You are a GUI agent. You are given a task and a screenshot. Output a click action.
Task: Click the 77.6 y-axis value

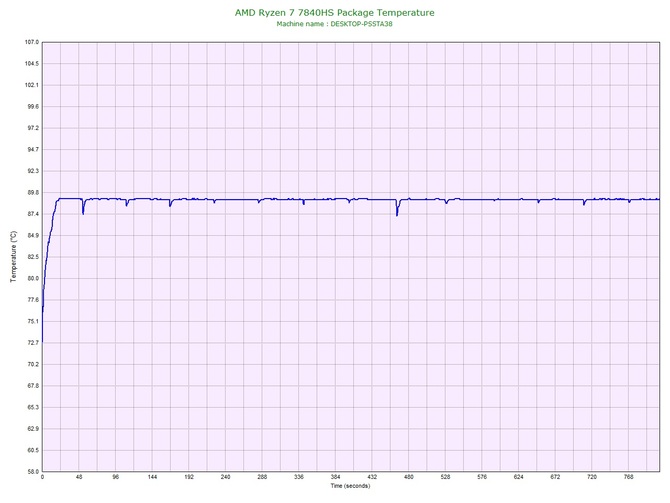[33, 300]
